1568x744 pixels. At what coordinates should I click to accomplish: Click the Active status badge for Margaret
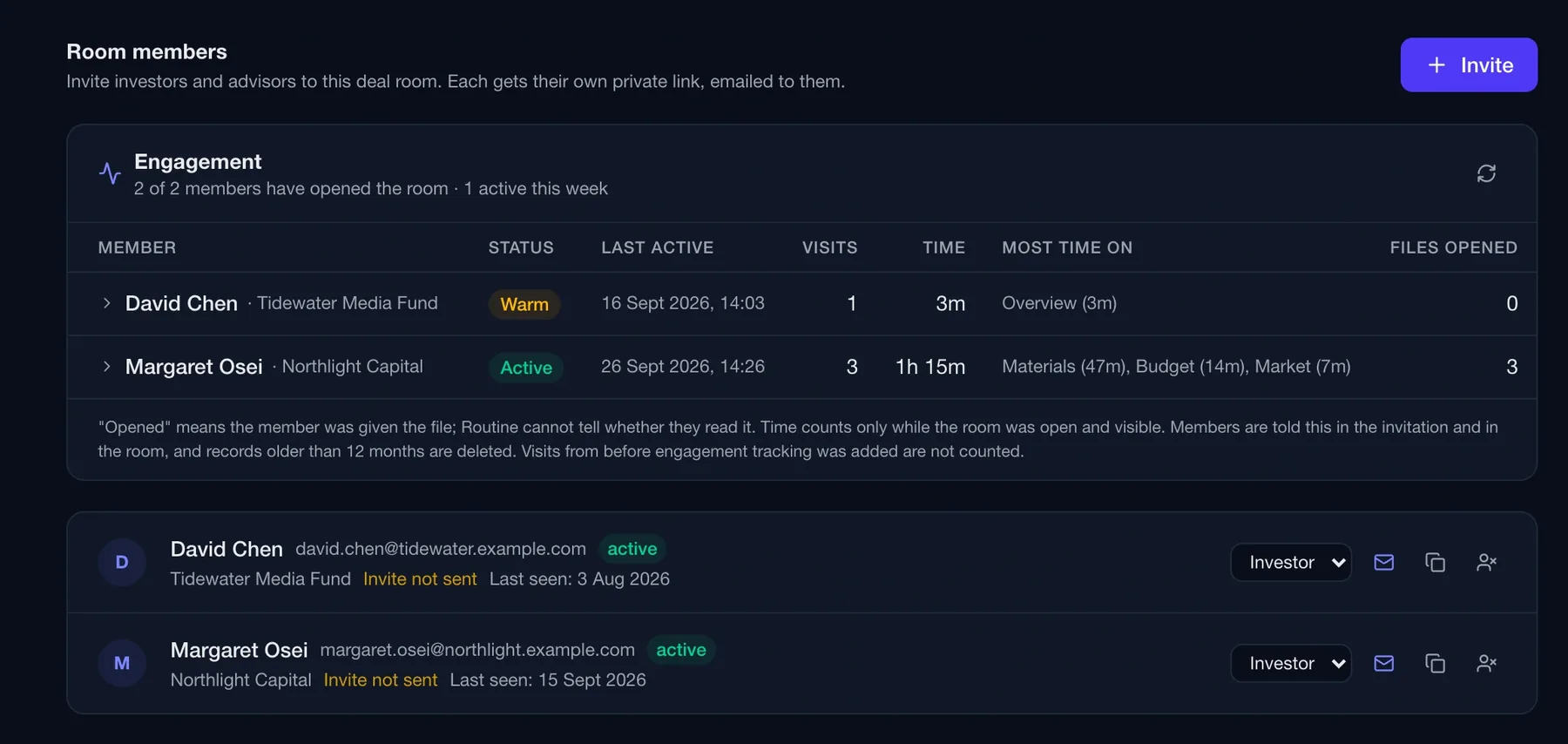[x=526, y=368]
